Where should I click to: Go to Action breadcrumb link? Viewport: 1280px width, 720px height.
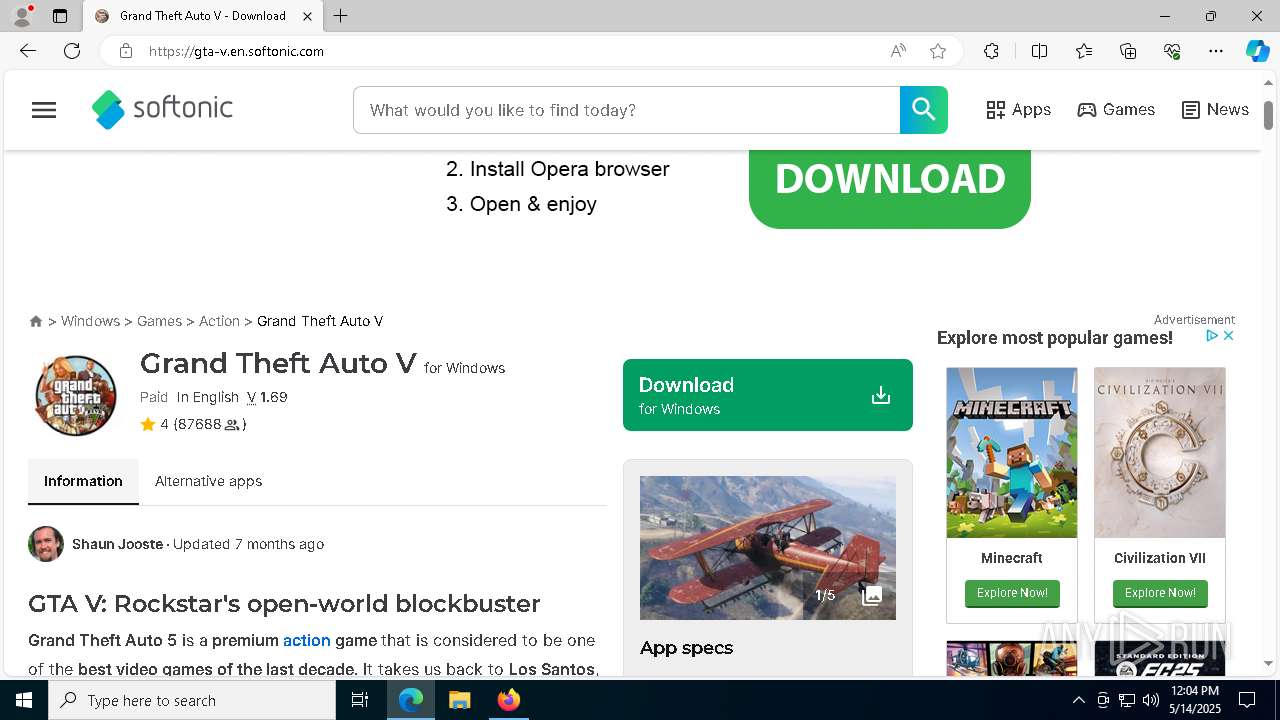(219, 321)
